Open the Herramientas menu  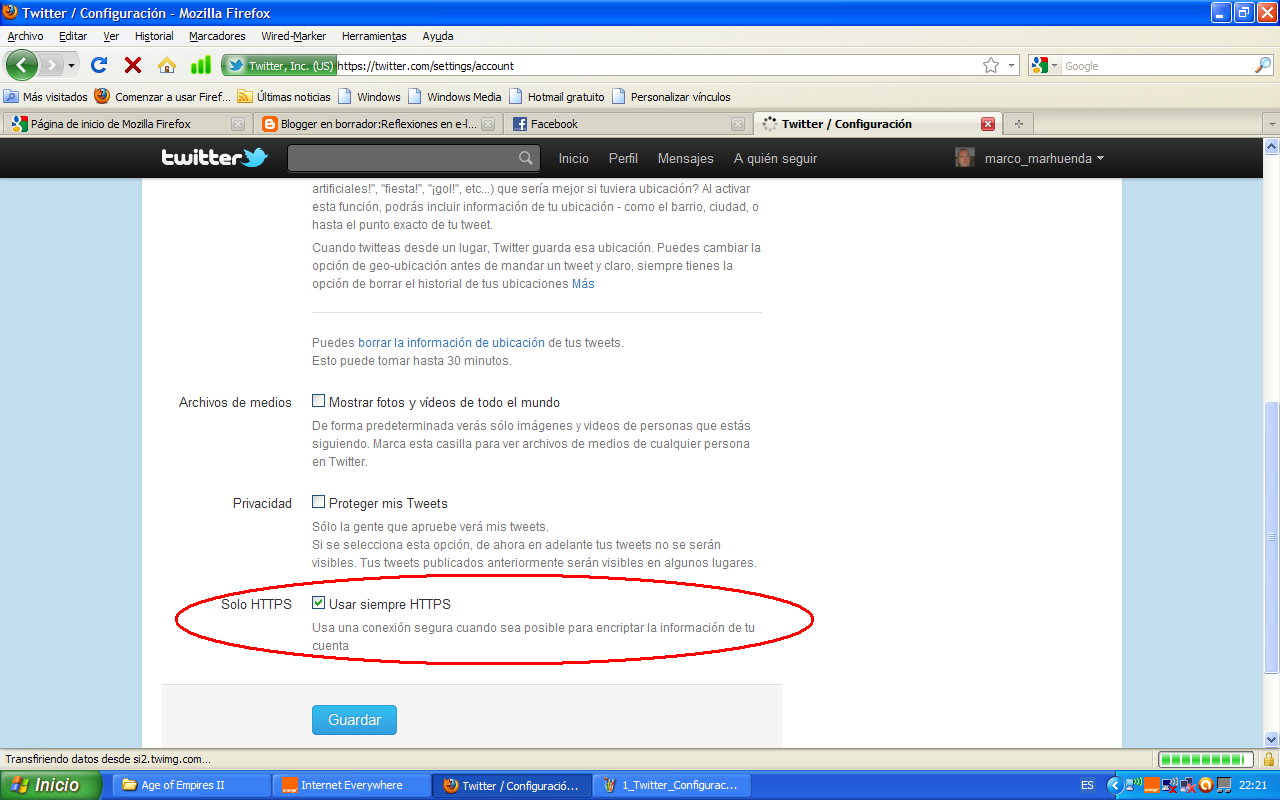[374, 36]
